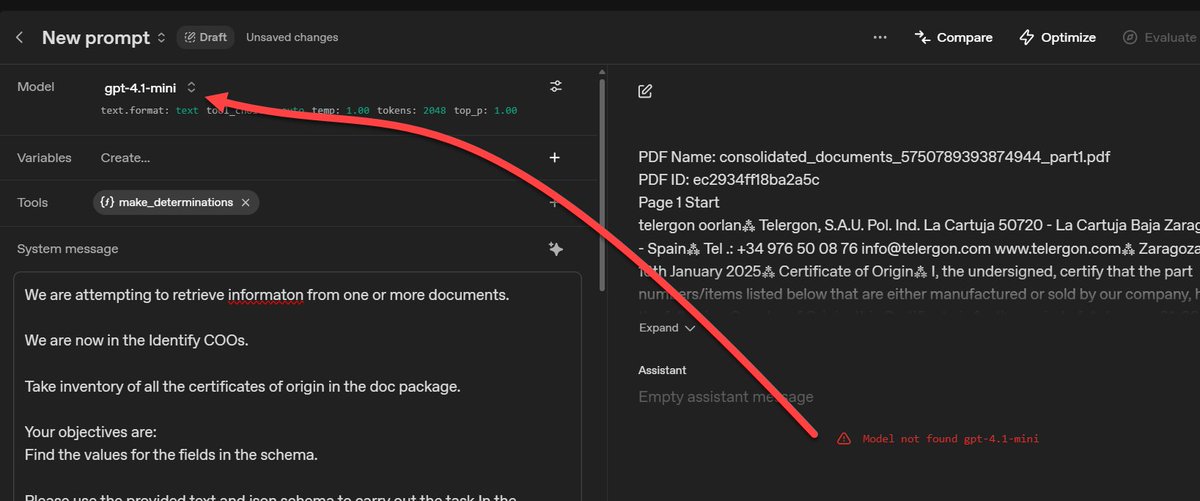Remove the make_determinations tool
Image resolution: width=1200 pixels, height=501 pixels.
(246, 202)
